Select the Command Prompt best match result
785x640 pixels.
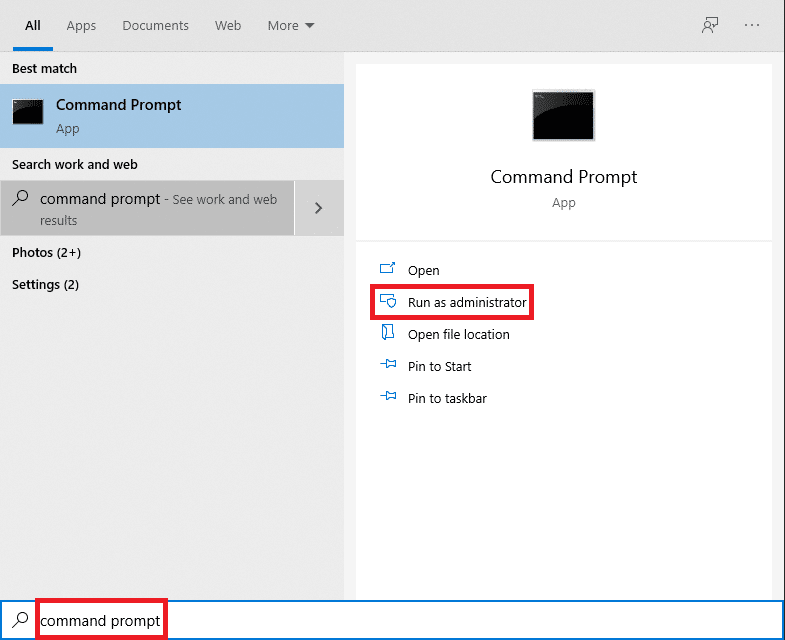pos(172,116)
